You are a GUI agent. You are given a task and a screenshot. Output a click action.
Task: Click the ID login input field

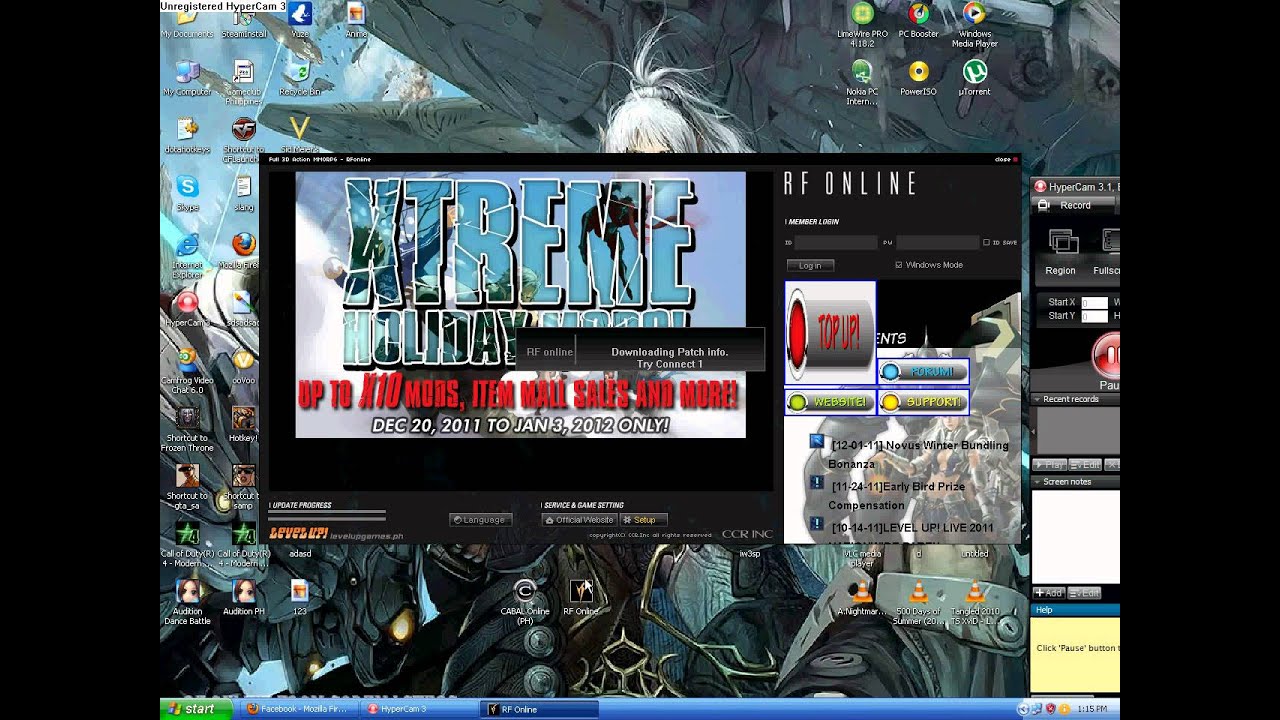pyautogui.click(x=836, y=242)
